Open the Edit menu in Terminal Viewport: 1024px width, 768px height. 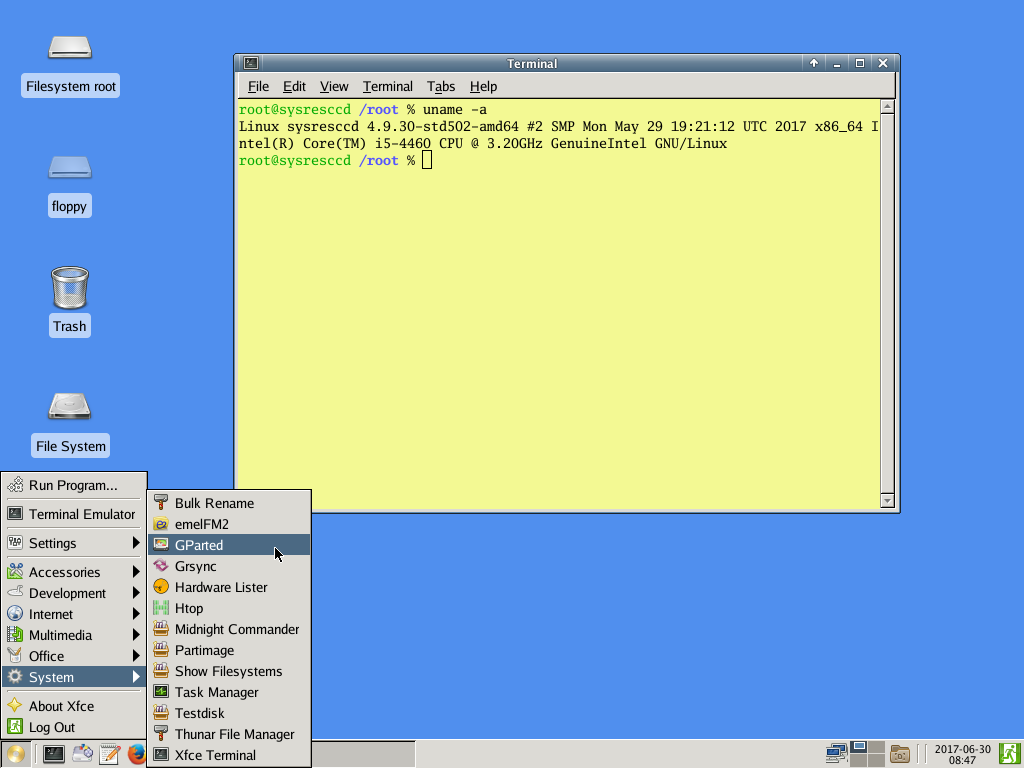pyautogui.click(x=294, y=86)
